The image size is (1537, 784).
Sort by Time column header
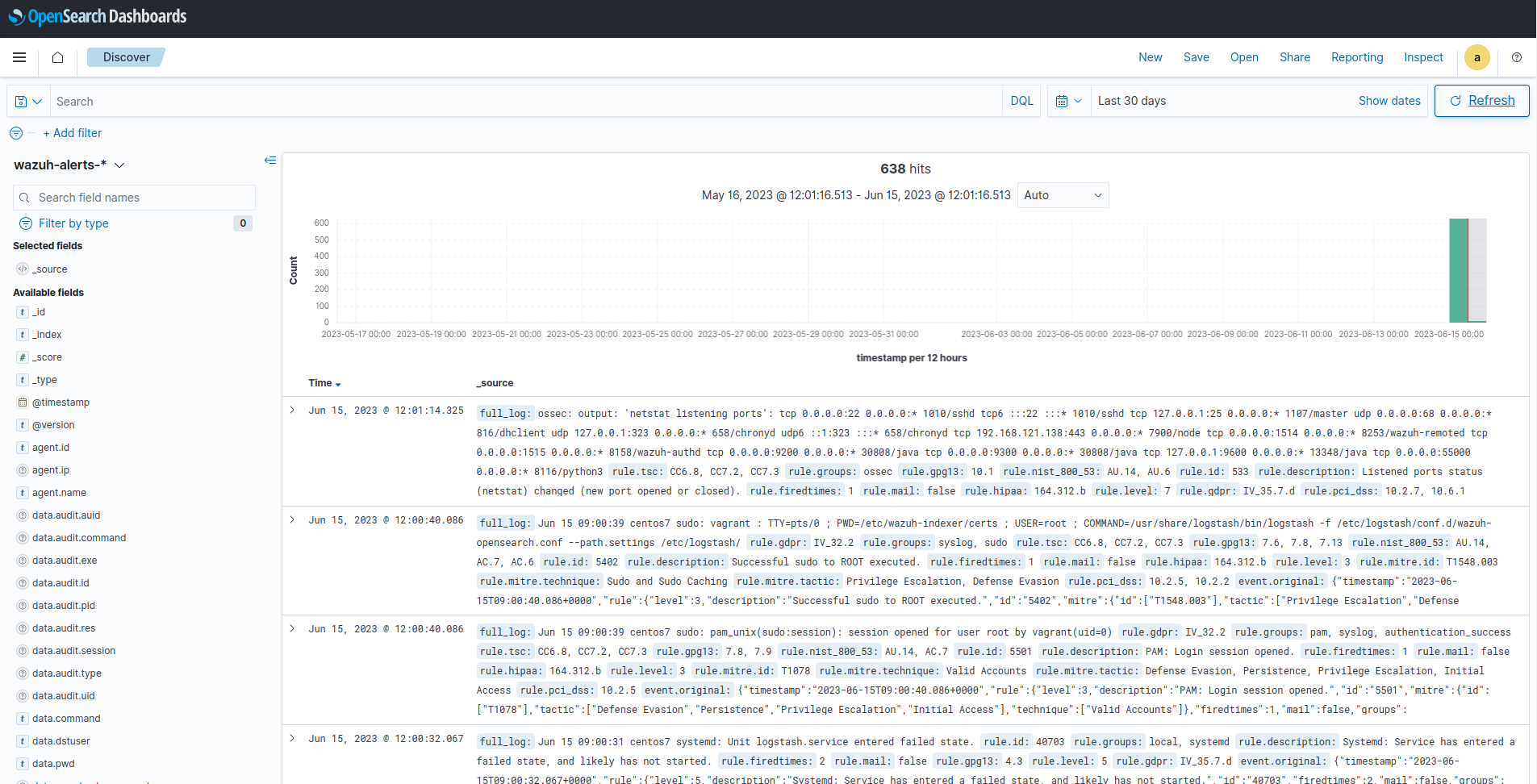tap(324, 383)
